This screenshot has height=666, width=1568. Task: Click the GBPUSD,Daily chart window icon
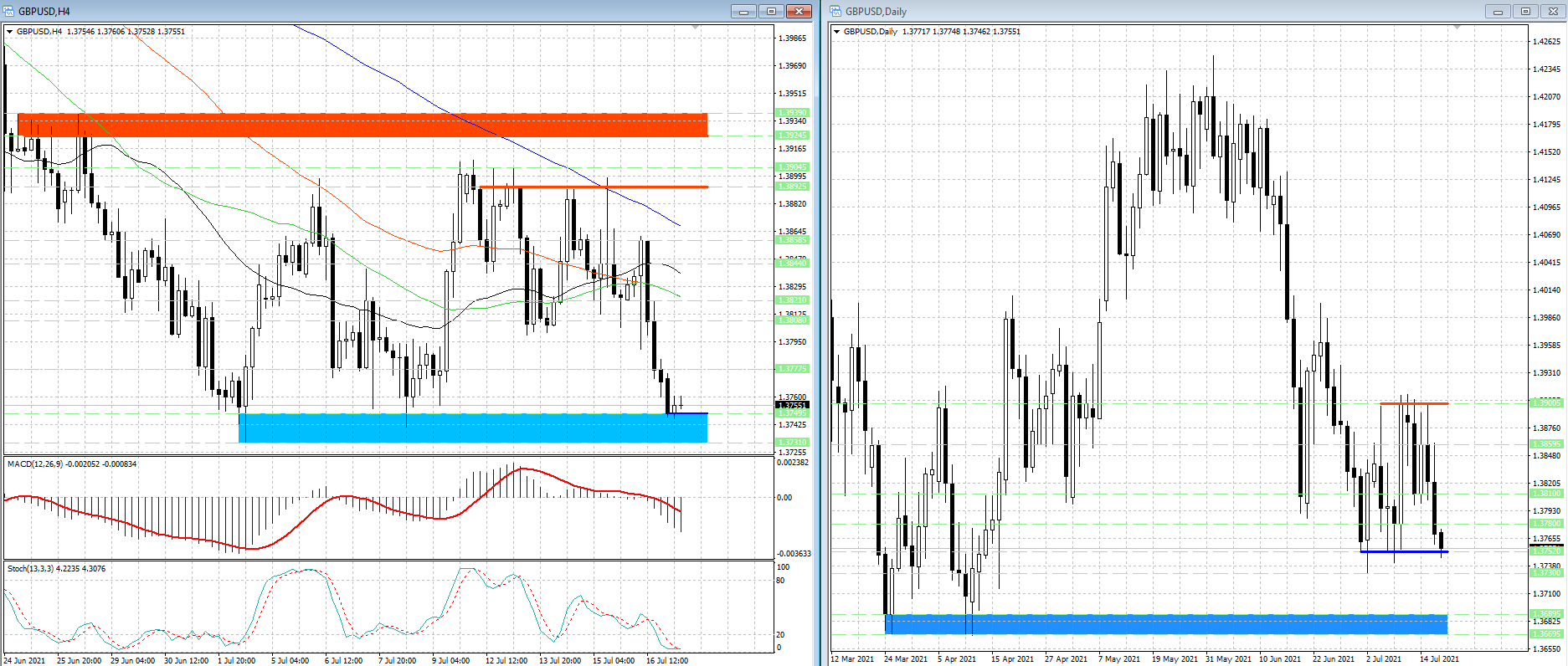point(836,11)
